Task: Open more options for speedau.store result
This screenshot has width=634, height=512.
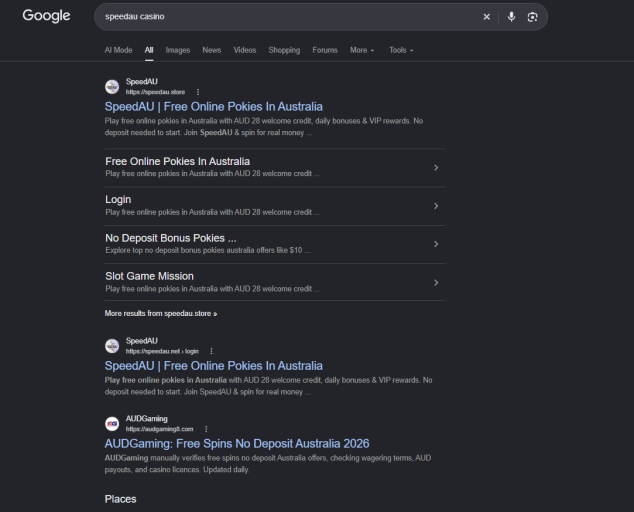Action: click(x=198, y=92)
